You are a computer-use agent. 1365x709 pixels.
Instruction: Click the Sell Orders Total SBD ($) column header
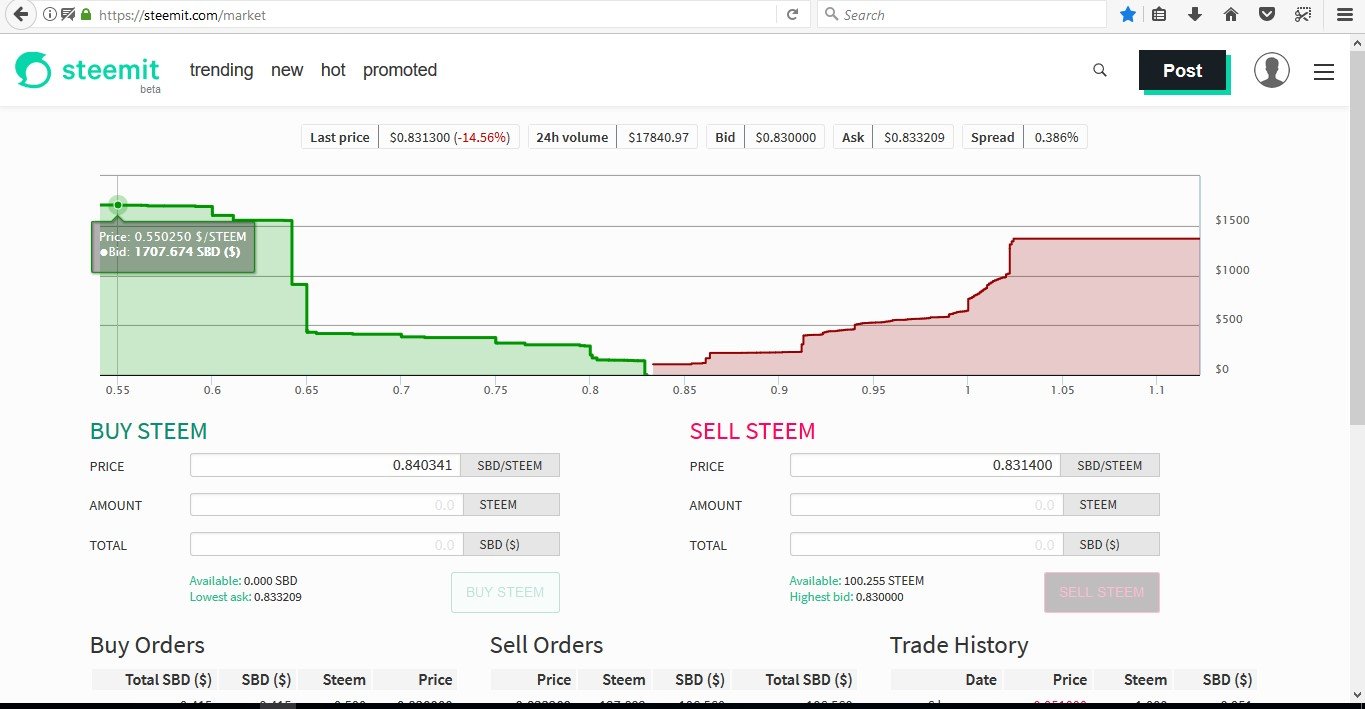(x=809, y=680)
